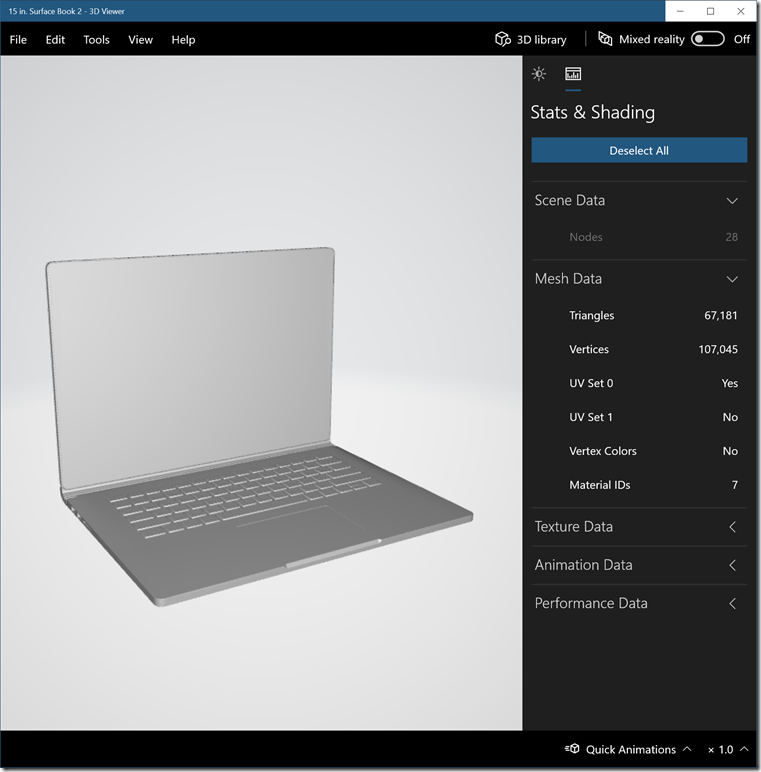Click the Mixed reality icon

605,39
